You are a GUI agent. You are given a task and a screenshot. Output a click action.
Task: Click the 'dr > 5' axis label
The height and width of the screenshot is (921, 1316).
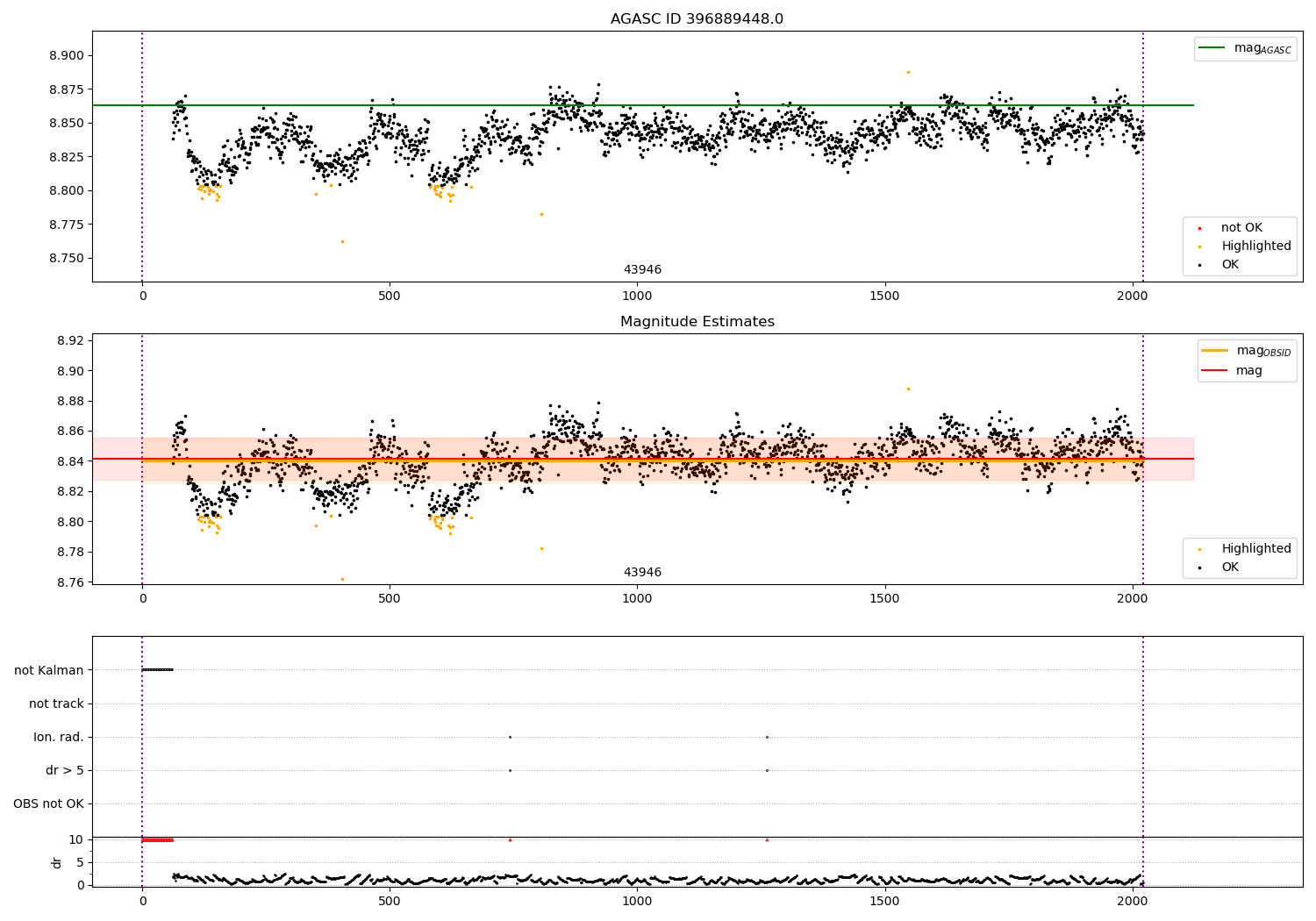pos(65,770)
